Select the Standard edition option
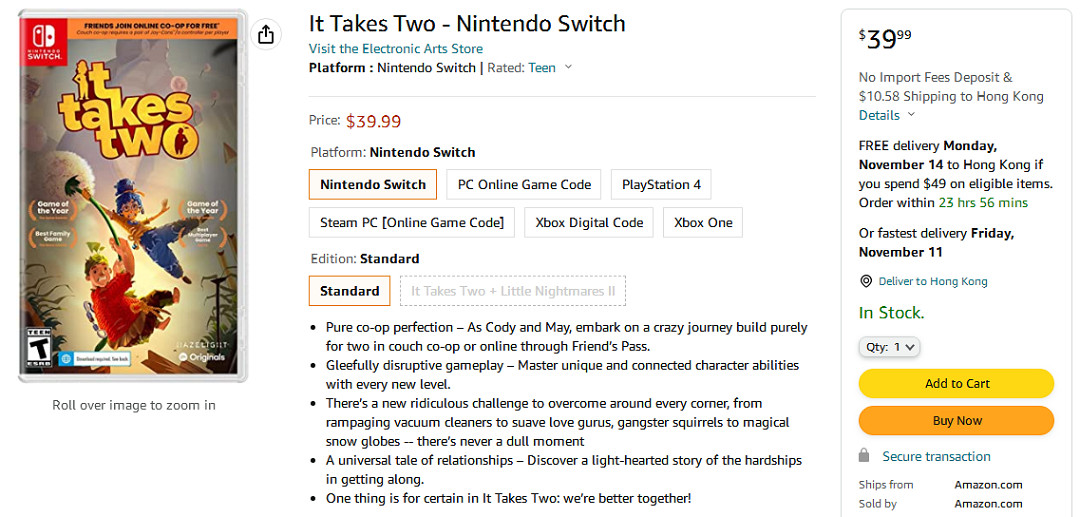Viewport: 1080px width, 517px height. (349, 291)
